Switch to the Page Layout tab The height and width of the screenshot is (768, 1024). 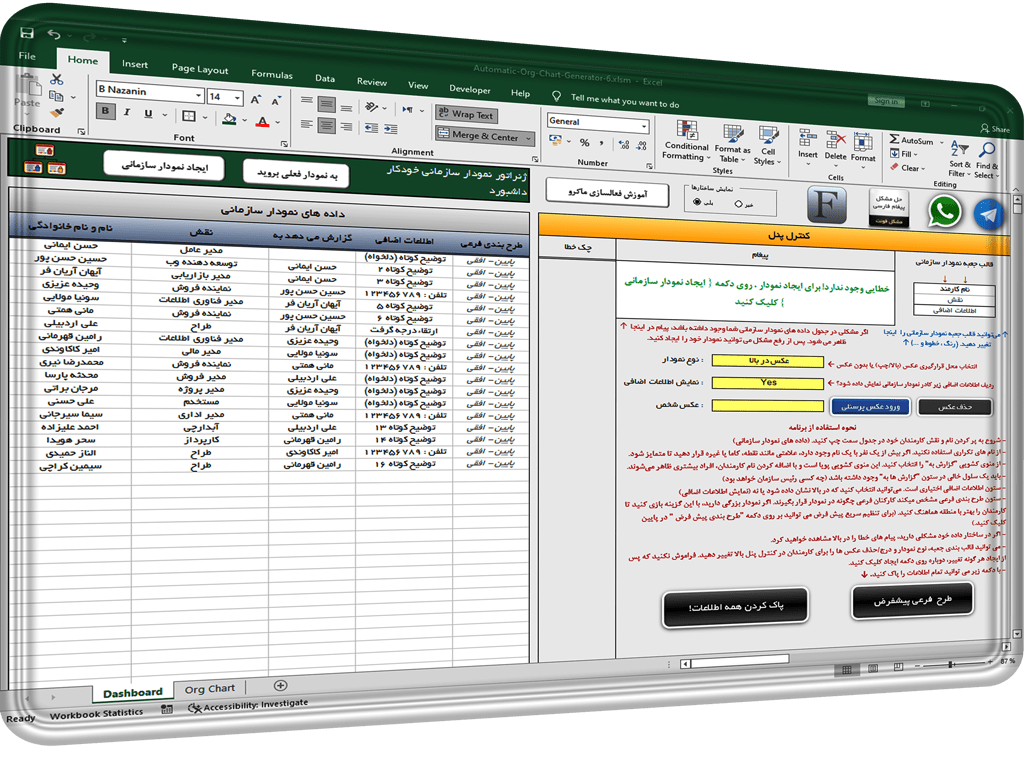coord(200,69)
